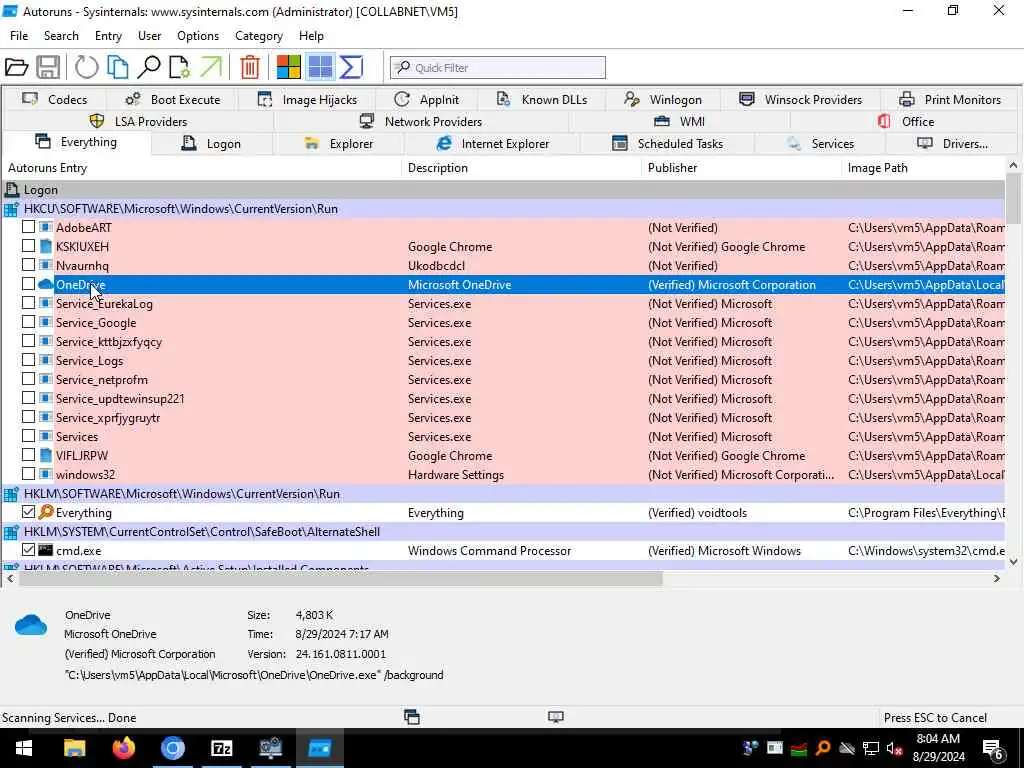Switch to the Scheduled Tasks tab

coord(667,144)
